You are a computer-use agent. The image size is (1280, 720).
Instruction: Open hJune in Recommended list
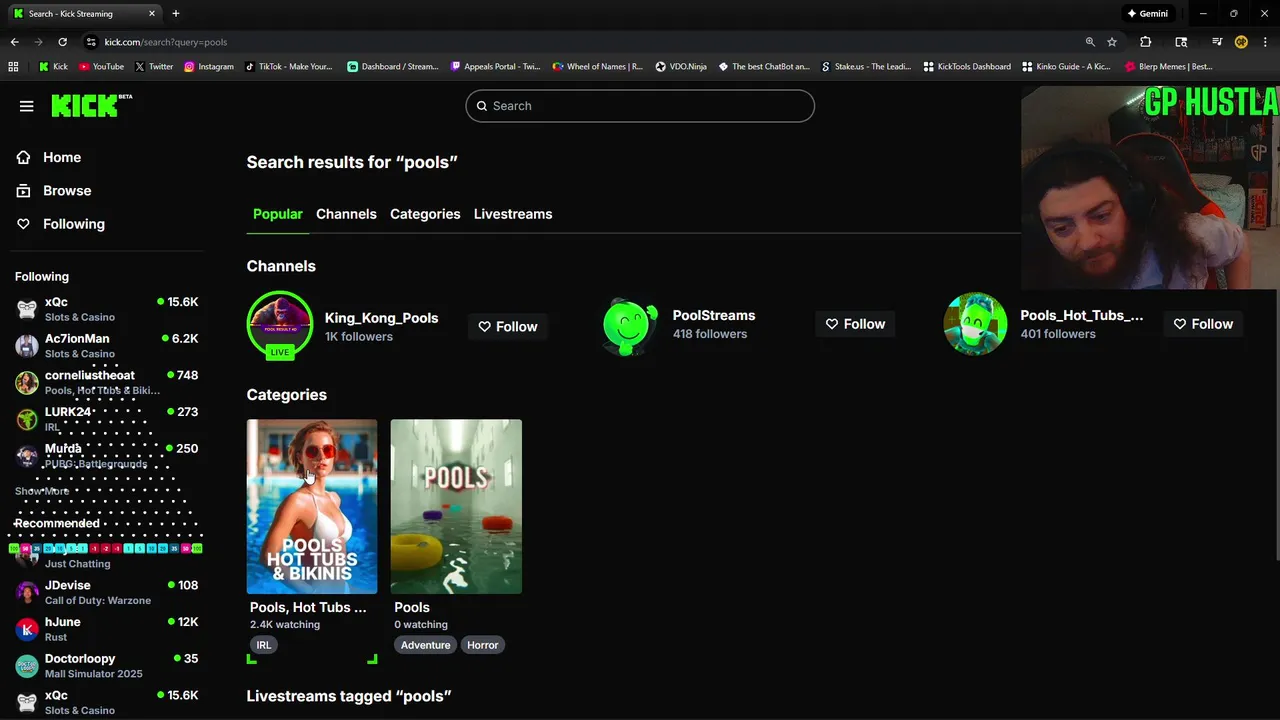tap(107, 629)
